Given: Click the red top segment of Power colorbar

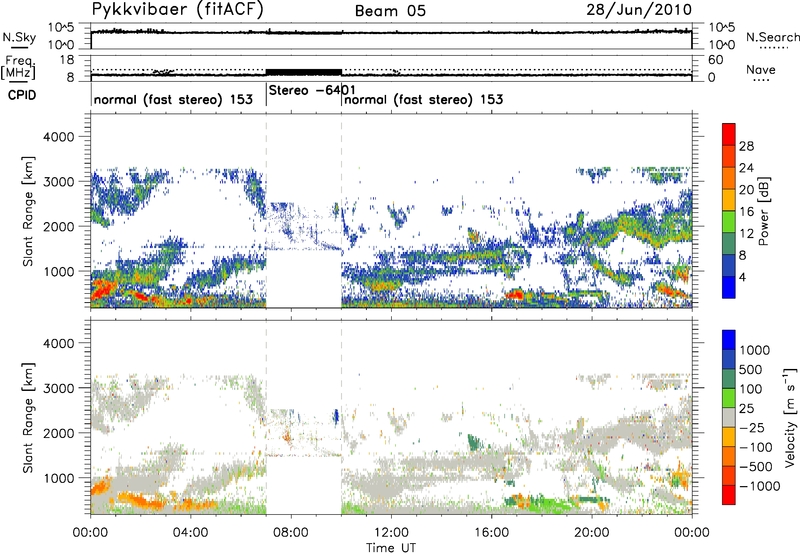Looking at the screenshot, I should (x=729, y=134).
